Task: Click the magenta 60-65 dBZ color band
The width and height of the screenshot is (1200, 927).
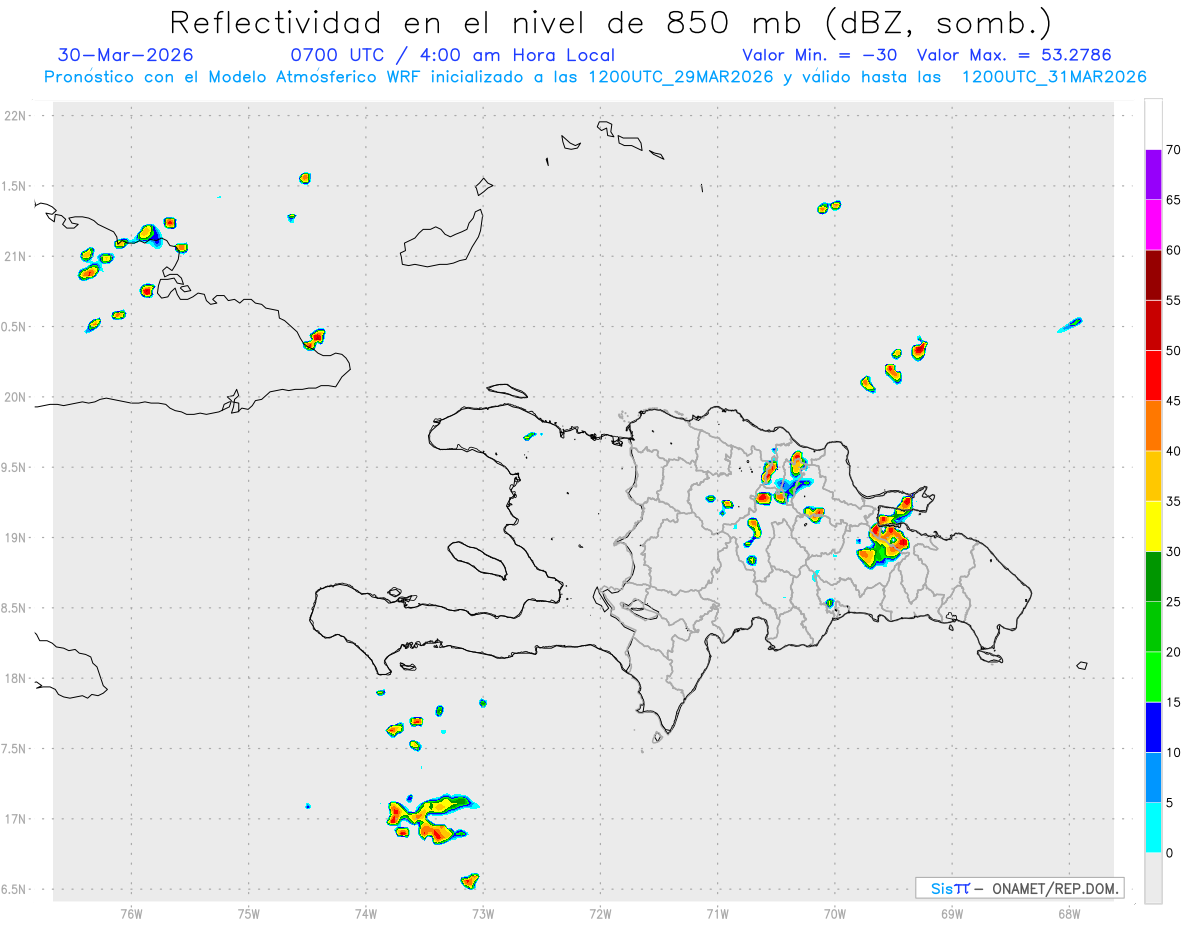Action: pos(1153,225)
